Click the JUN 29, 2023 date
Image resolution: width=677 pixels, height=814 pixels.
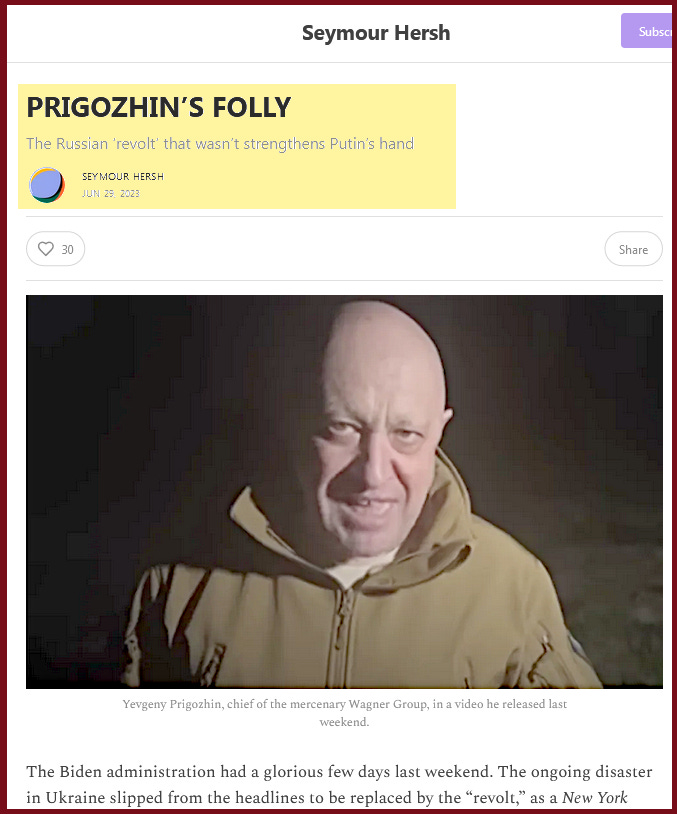(x=111, y=194)
